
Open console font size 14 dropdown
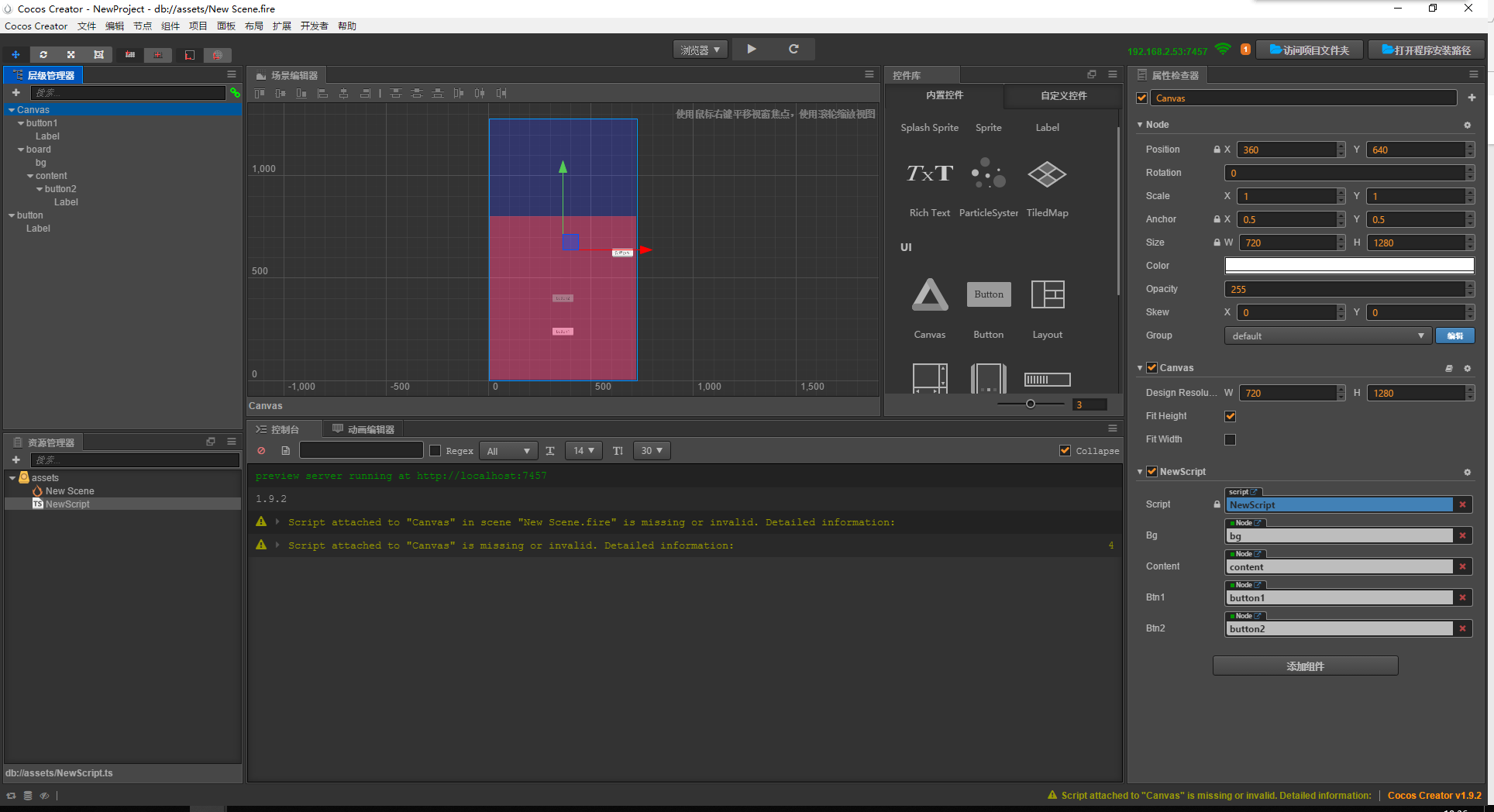click(x=584, y=451)
